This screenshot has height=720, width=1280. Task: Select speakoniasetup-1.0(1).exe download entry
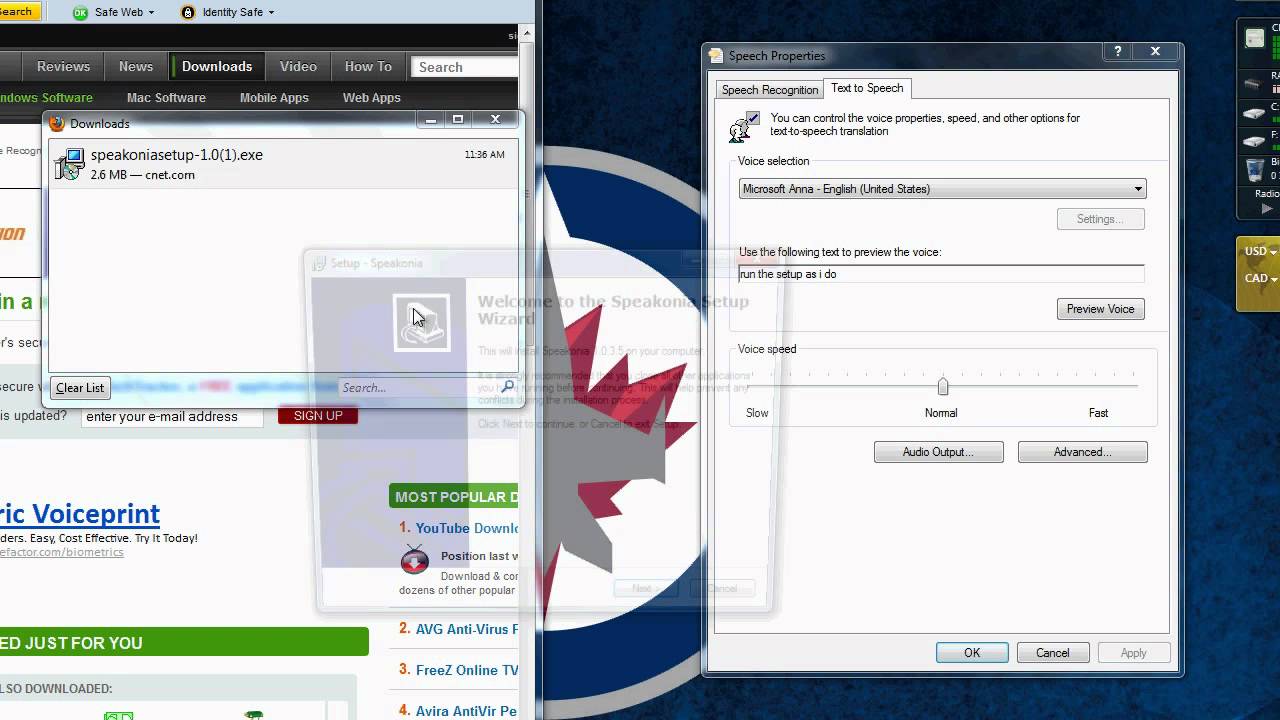(x=284, y=164)
